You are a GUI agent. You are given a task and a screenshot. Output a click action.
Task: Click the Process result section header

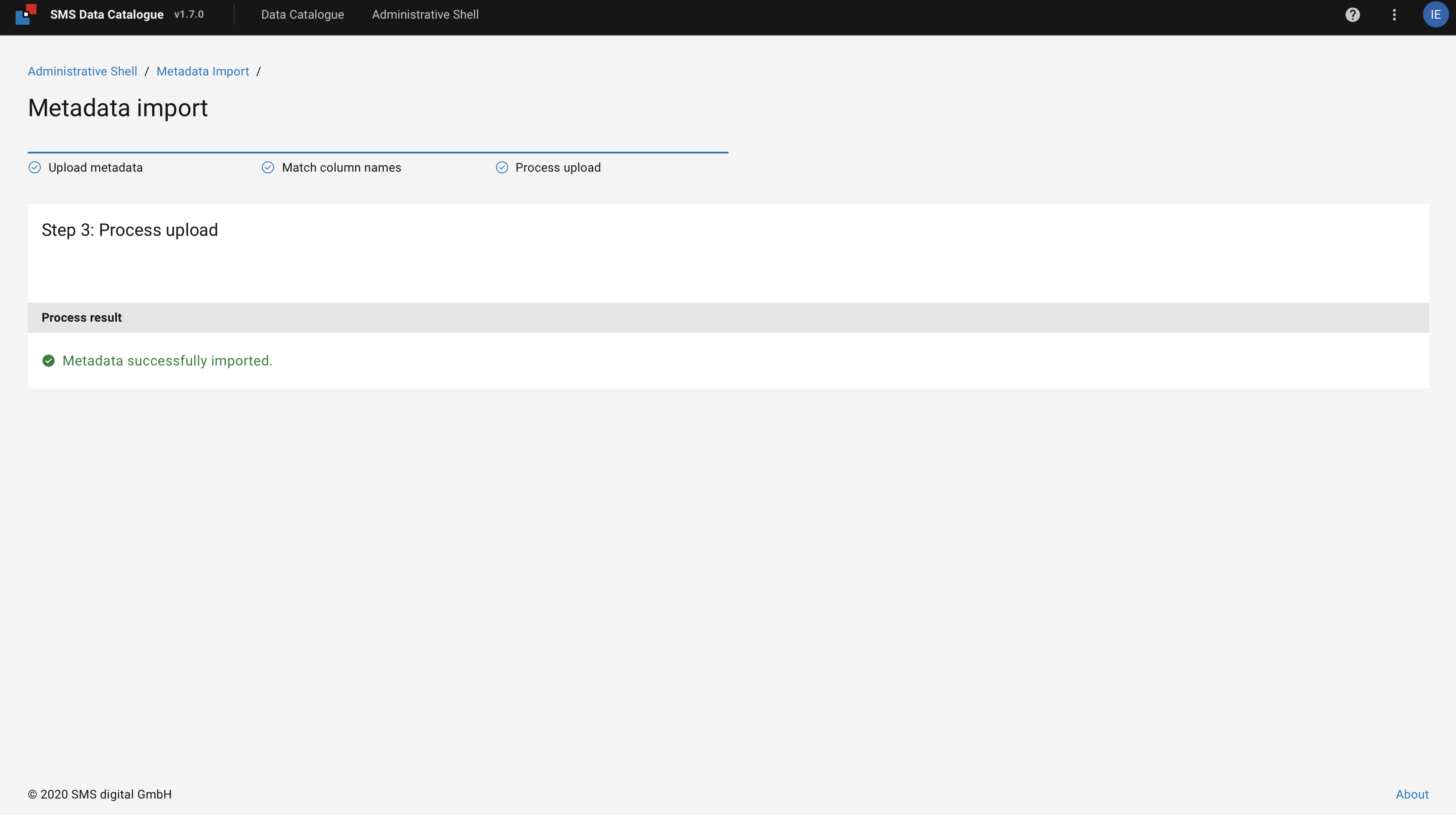[82, 318]
